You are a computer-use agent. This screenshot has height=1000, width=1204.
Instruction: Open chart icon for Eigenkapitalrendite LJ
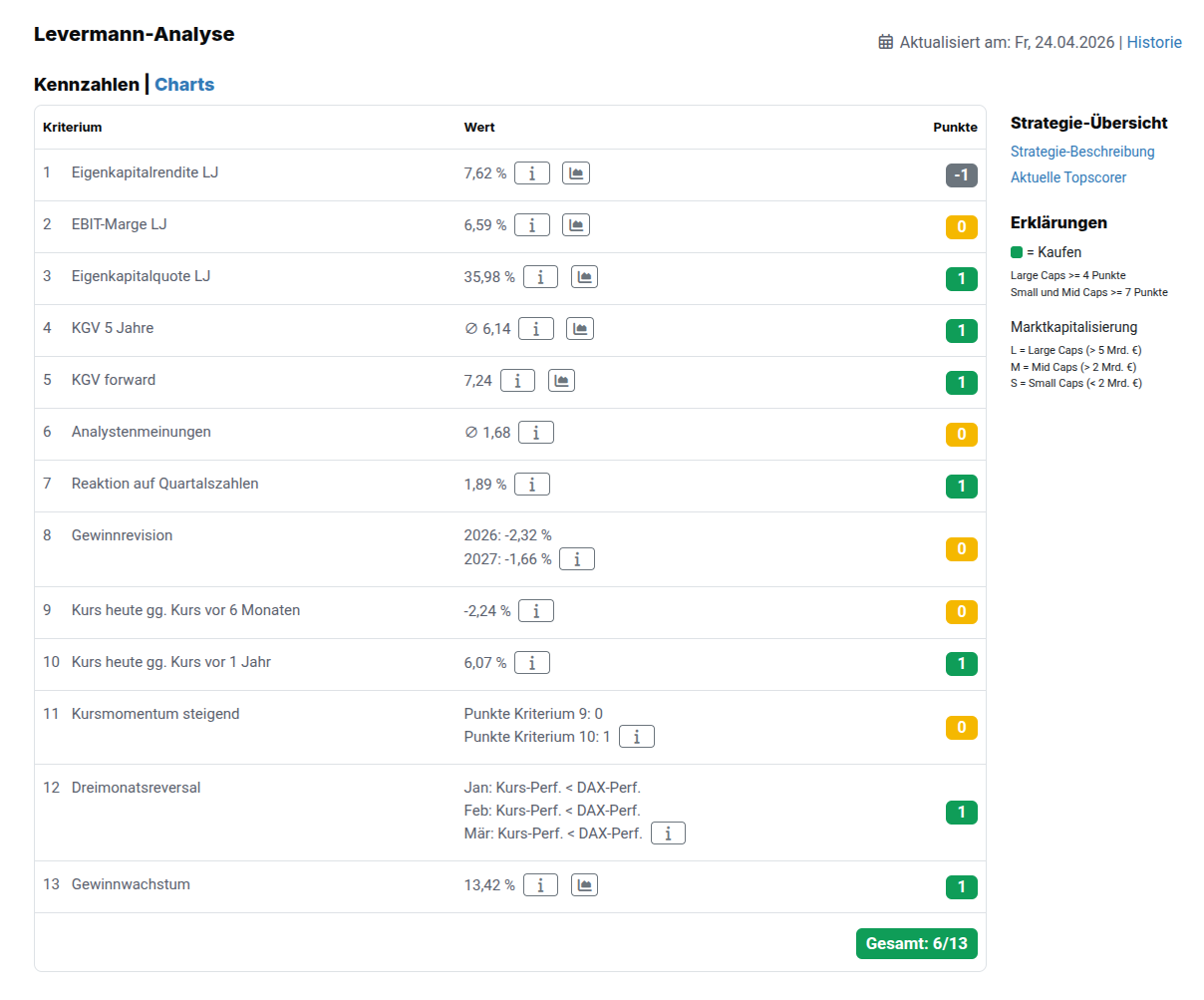coord(576,173)
